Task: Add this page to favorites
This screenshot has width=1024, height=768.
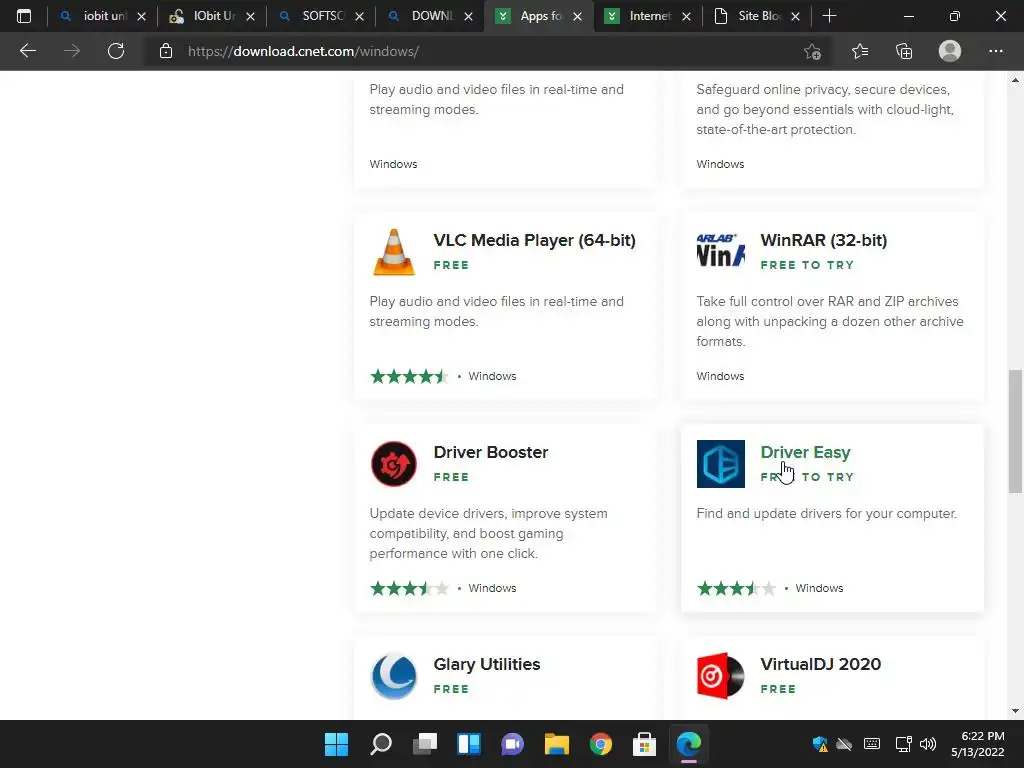Action: (x=812, y=51)
